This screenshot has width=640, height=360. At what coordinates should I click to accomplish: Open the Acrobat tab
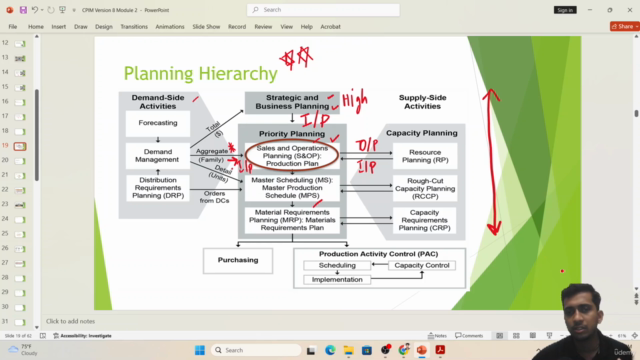pos(330,27)
